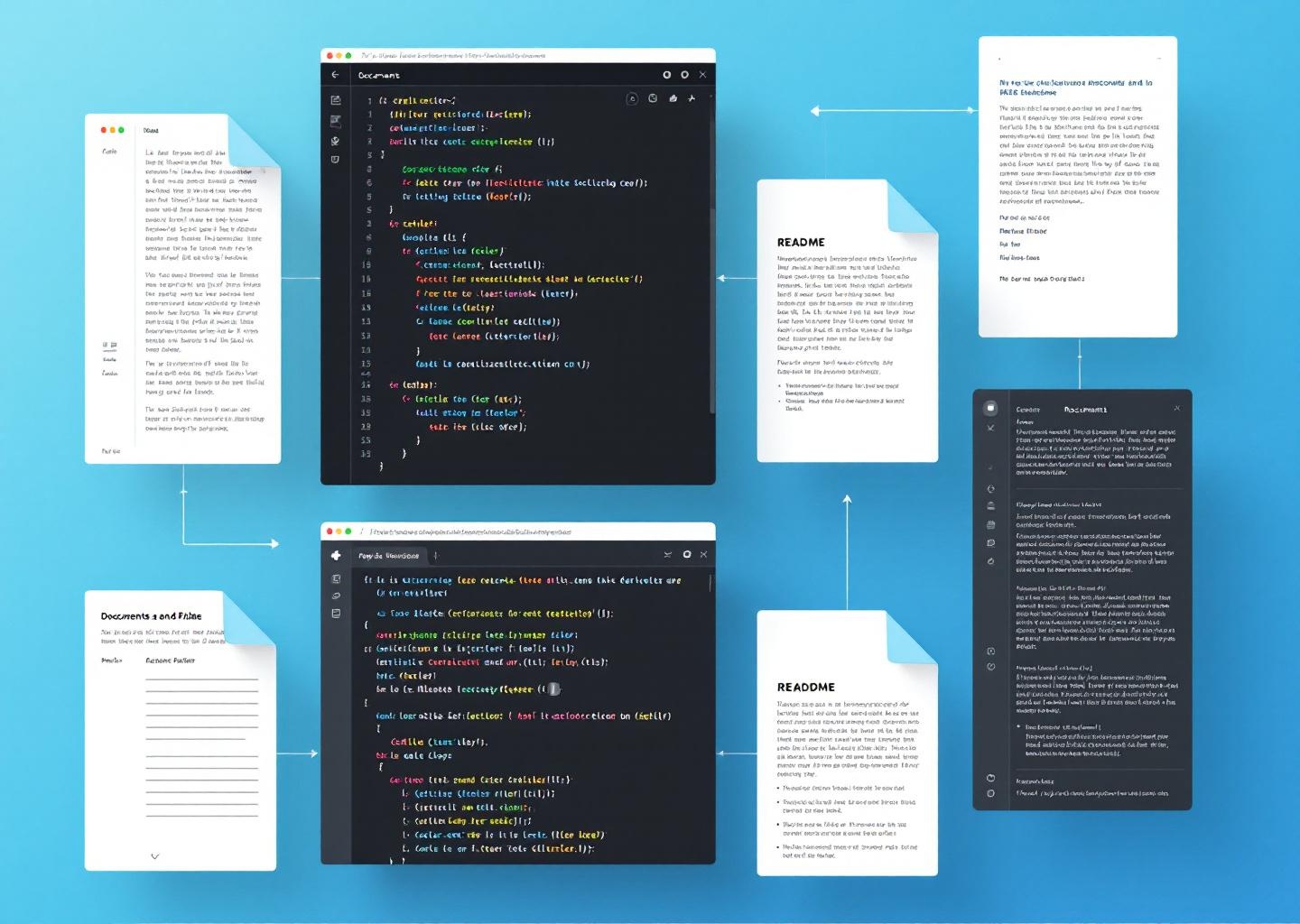Open the search tool in the editor sidebar

(x=336, y=142)
